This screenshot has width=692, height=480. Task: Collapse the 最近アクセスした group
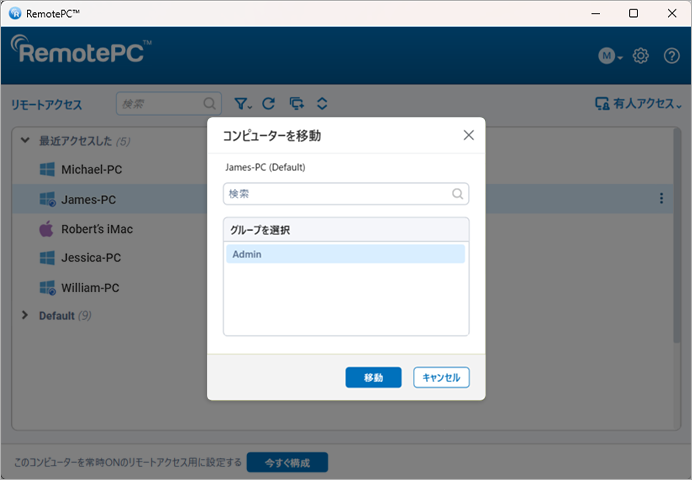25,141
